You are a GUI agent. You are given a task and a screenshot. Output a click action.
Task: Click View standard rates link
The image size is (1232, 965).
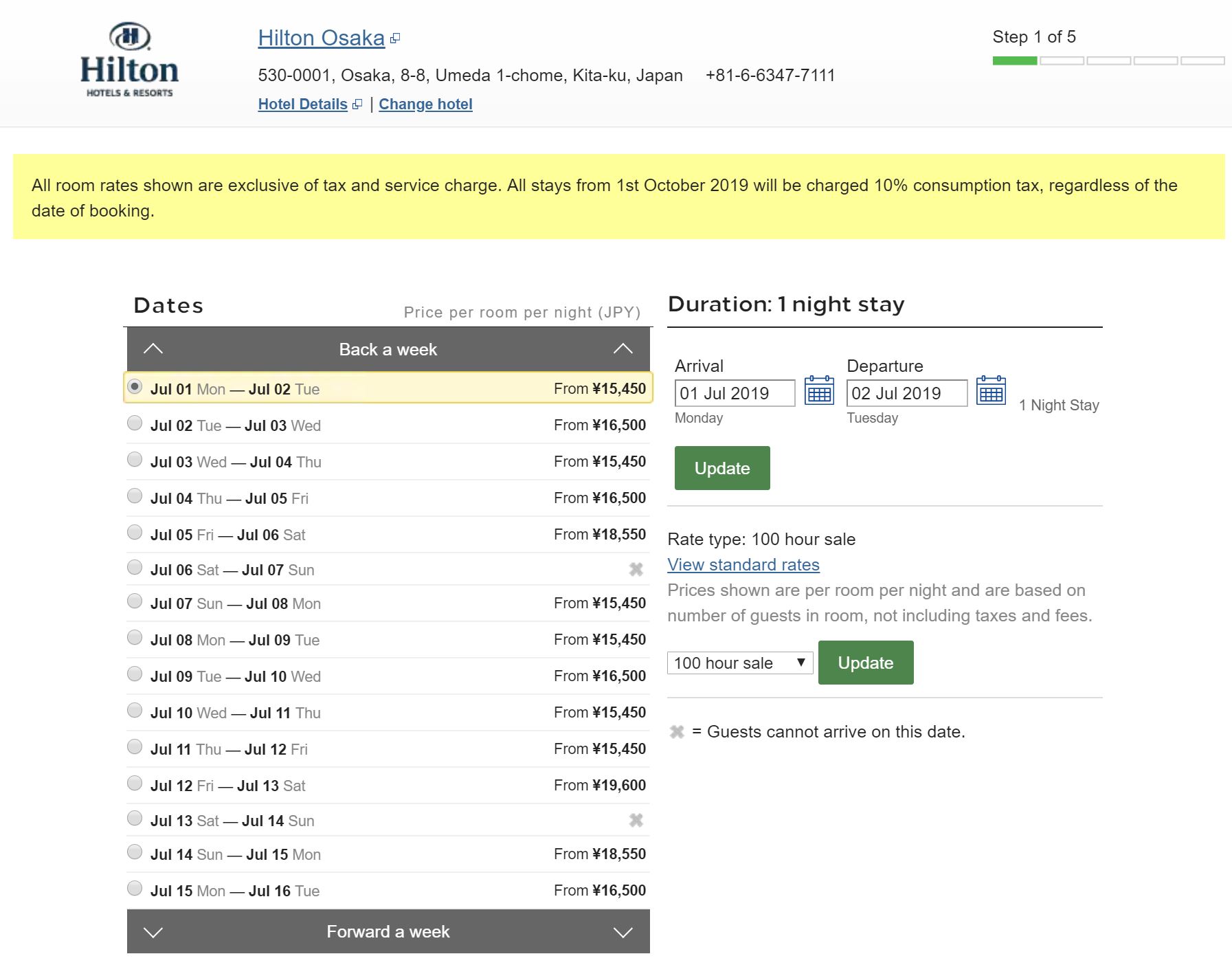[x=743, y=565]
